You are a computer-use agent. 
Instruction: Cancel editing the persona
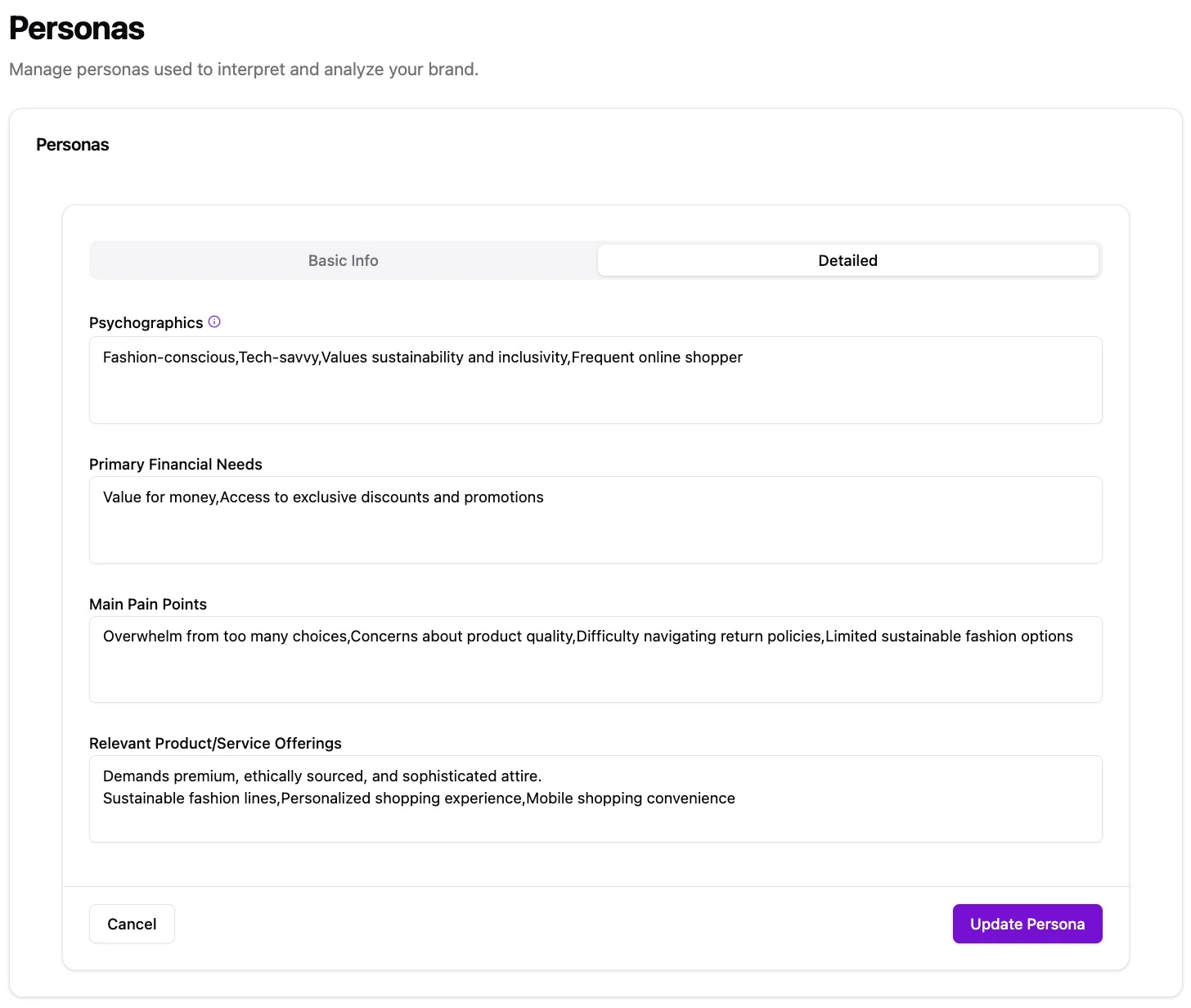click(x=132, y=924)
